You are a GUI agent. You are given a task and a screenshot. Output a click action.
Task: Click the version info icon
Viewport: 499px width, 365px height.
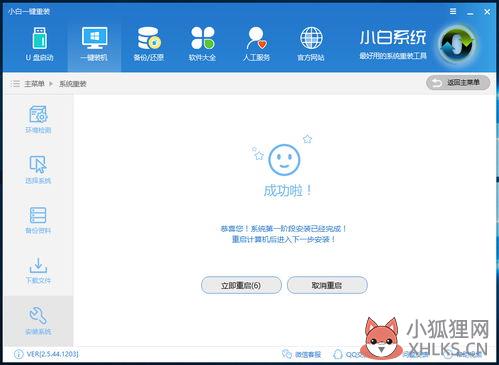click(18, 354)
